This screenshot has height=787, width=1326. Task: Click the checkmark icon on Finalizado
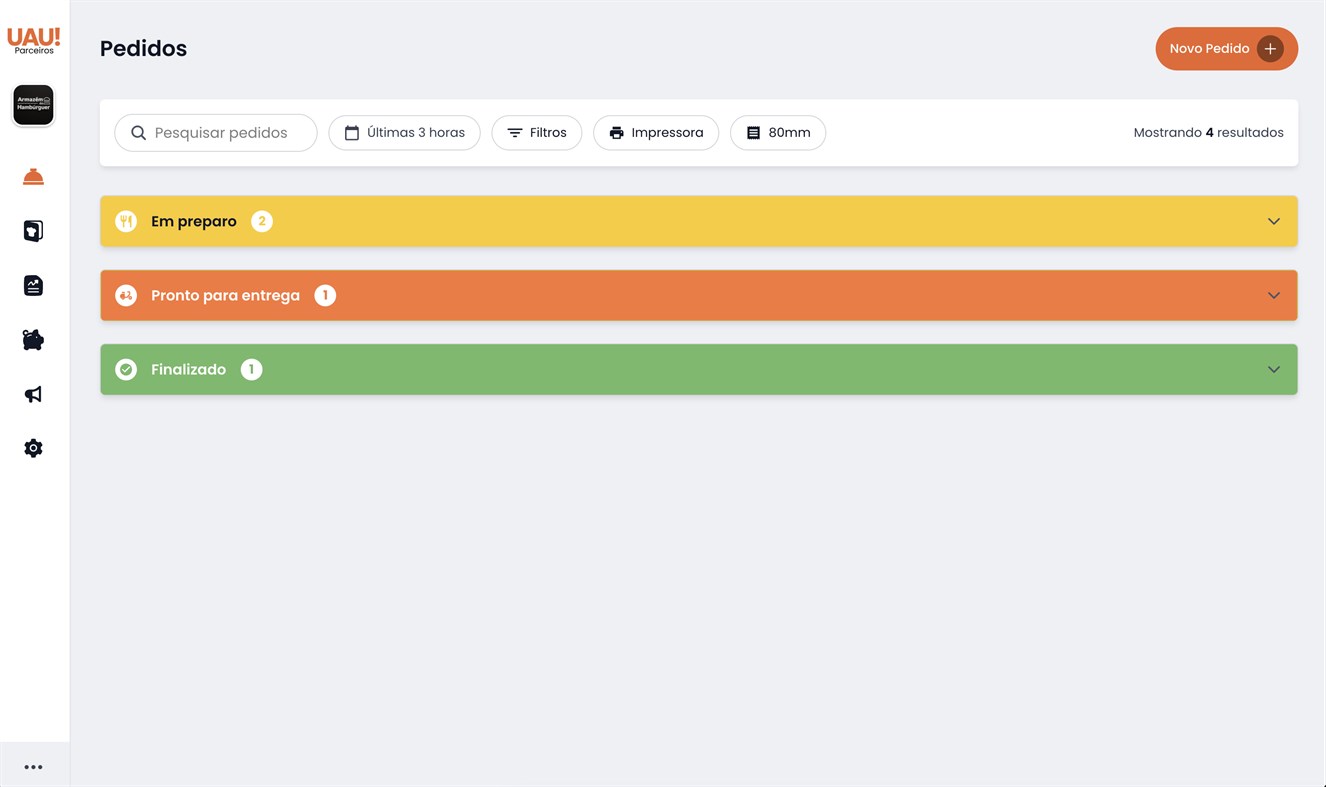click(x=126, y=369)
